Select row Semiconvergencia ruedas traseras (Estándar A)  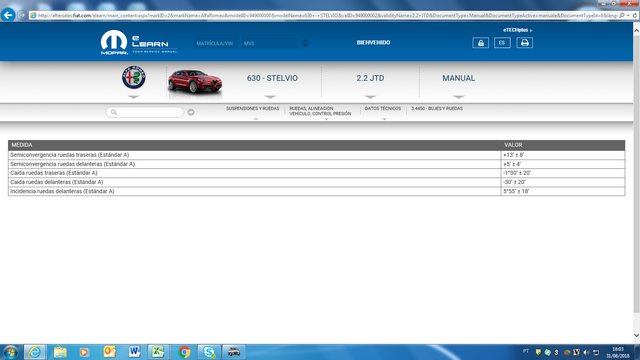(x=316, y=155)
